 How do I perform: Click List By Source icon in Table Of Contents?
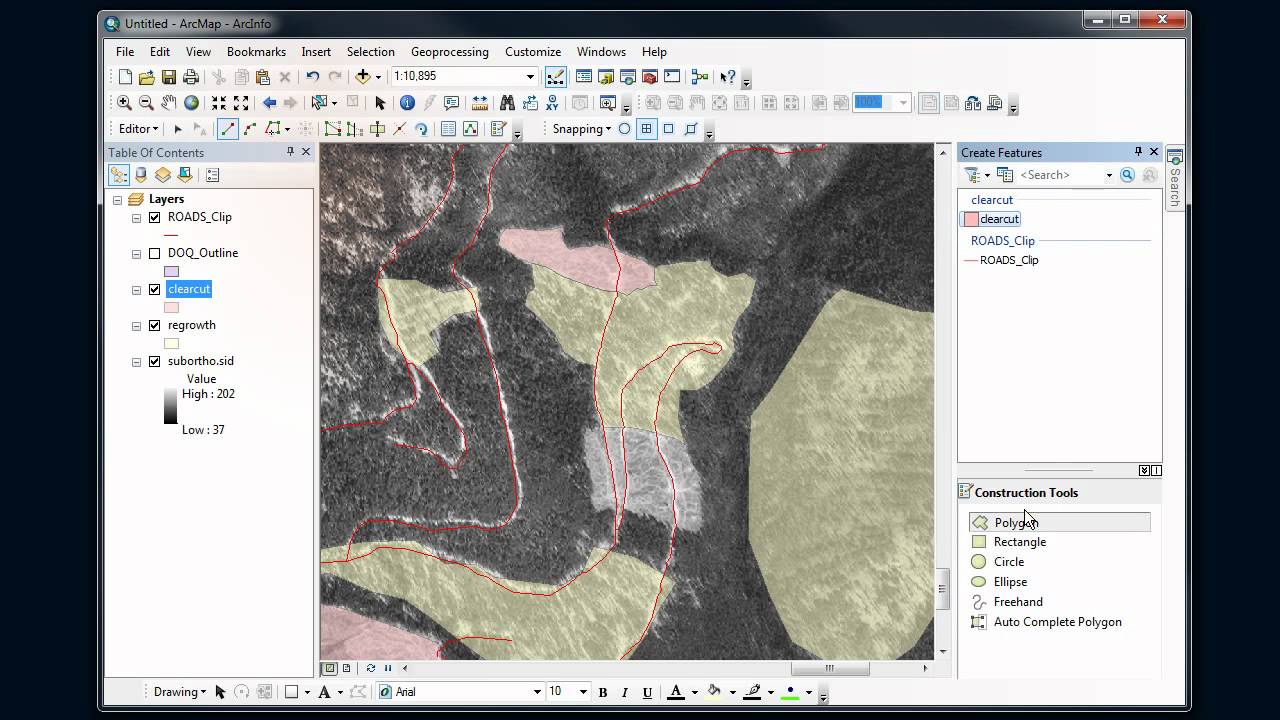point(141,175)
